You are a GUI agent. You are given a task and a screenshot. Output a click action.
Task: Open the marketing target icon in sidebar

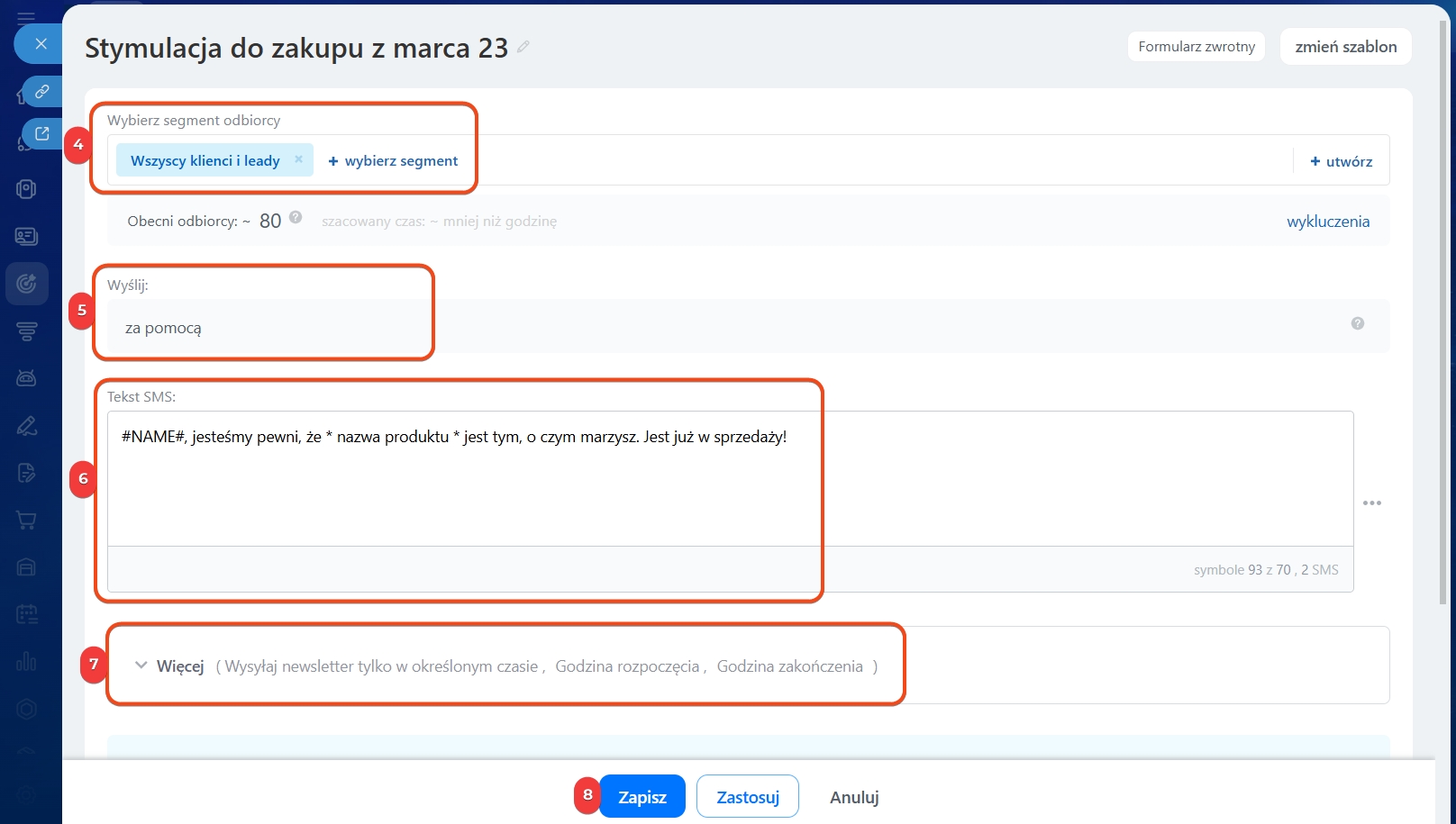(x=26, y=284)
